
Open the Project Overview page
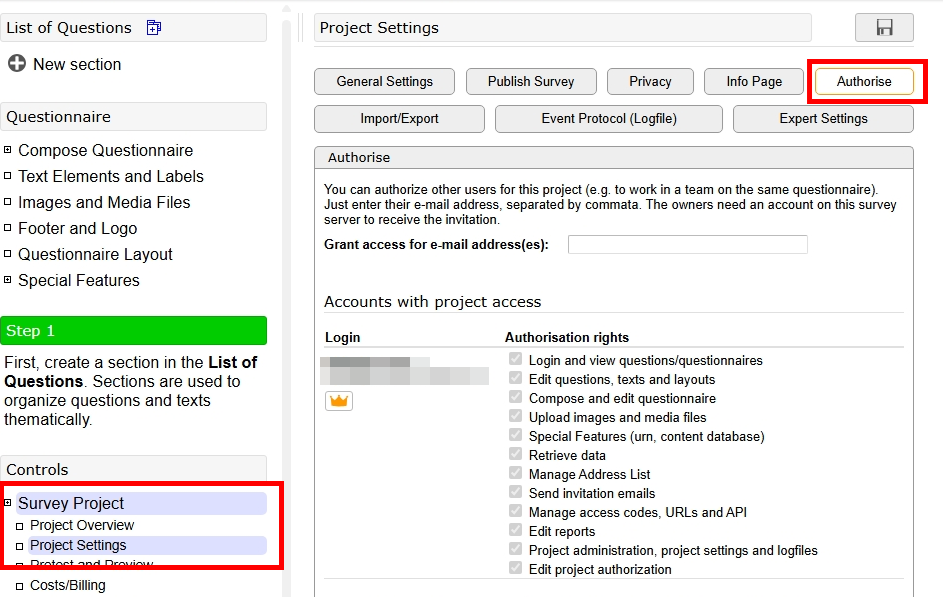coord(82,525)
